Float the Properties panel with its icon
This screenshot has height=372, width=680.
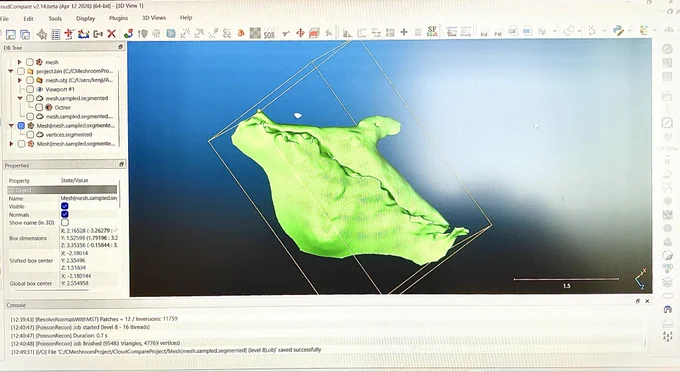click(121, 164)
